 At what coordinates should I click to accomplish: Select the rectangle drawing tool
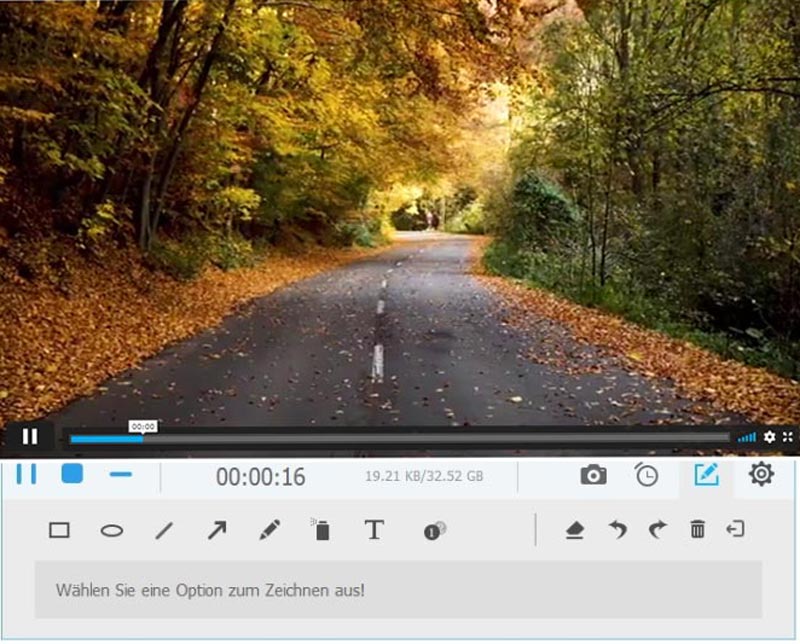click(59, 531)
